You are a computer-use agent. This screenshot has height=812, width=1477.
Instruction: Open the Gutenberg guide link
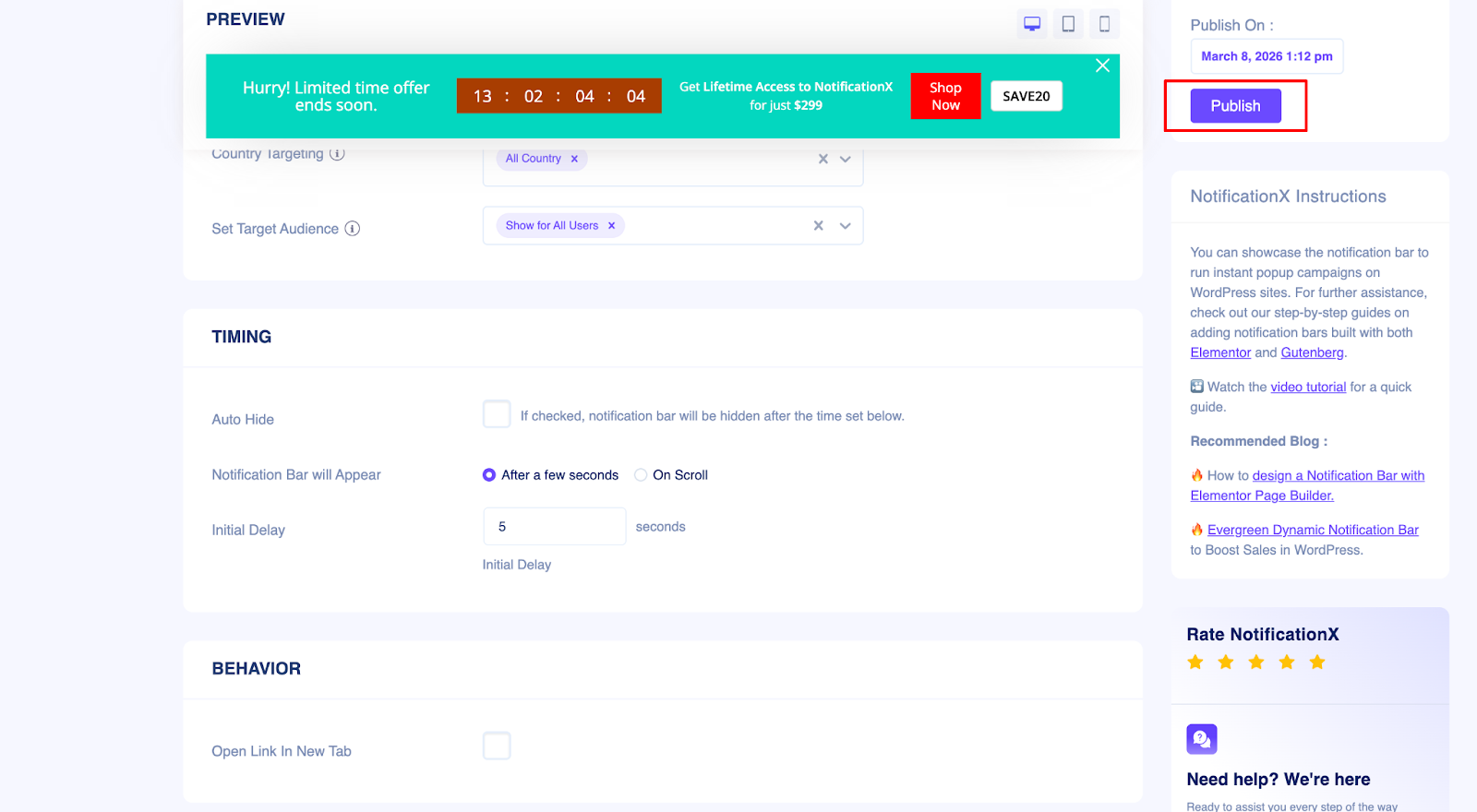click(x=1312, y=352)
